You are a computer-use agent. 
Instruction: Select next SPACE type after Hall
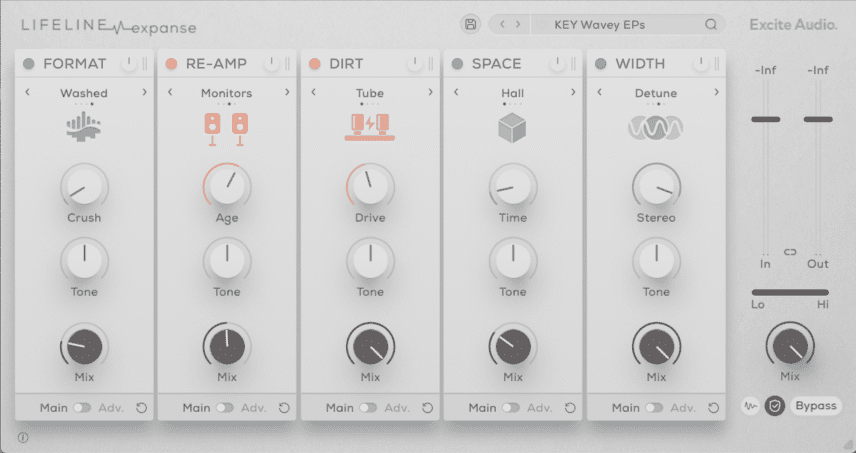pos(573,92)
